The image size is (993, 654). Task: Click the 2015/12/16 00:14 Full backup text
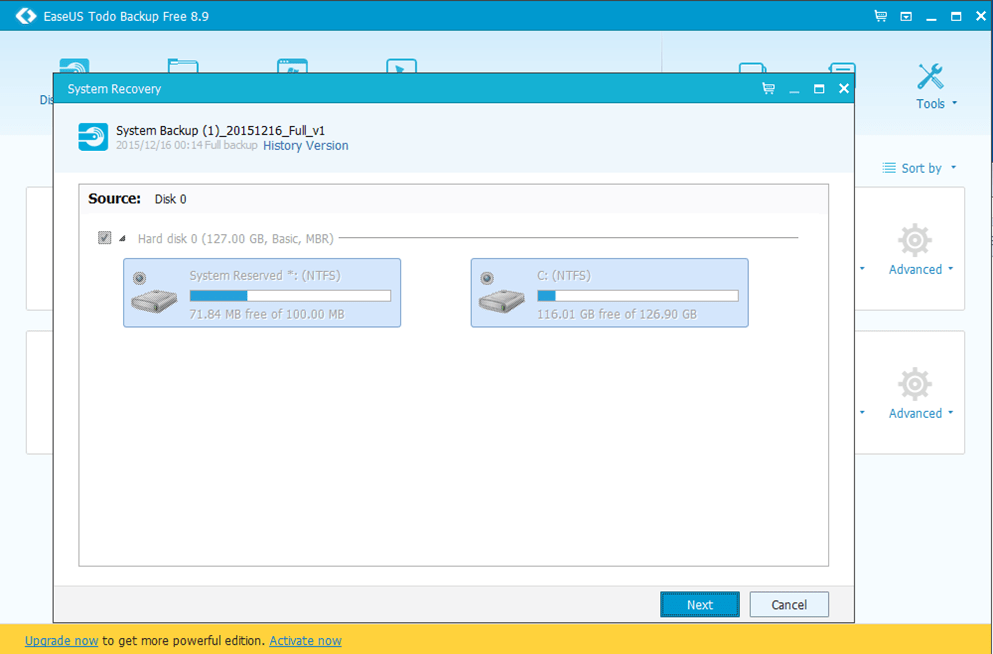(187, 146)
